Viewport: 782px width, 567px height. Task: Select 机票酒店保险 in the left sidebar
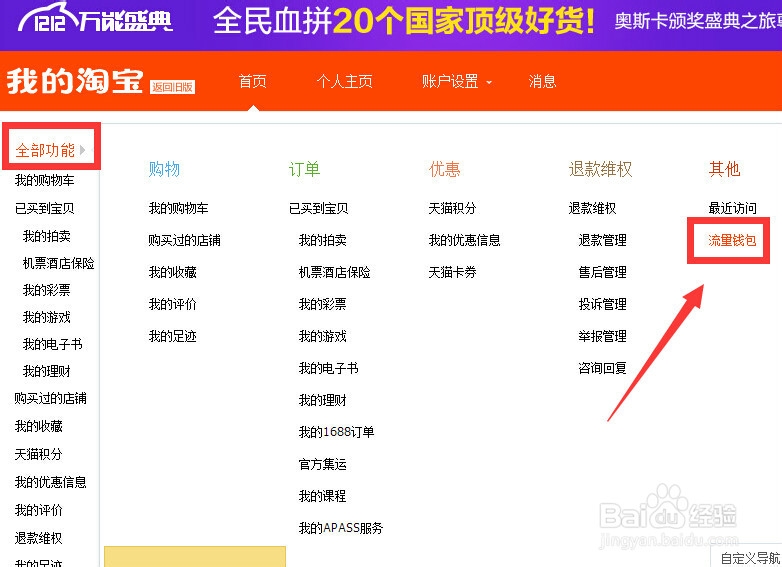(x=58, y=263)
